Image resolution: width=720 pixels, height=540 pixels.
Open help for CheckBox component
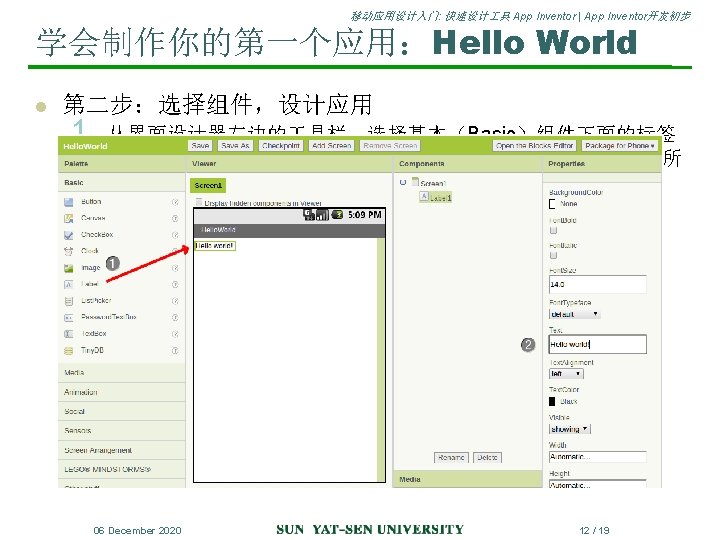coord(175,235)
